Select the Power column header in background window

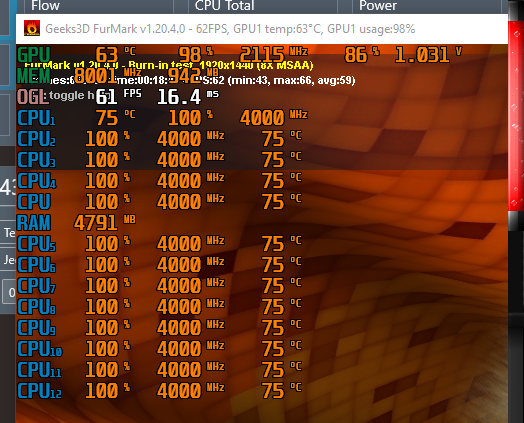pos(378,6)
